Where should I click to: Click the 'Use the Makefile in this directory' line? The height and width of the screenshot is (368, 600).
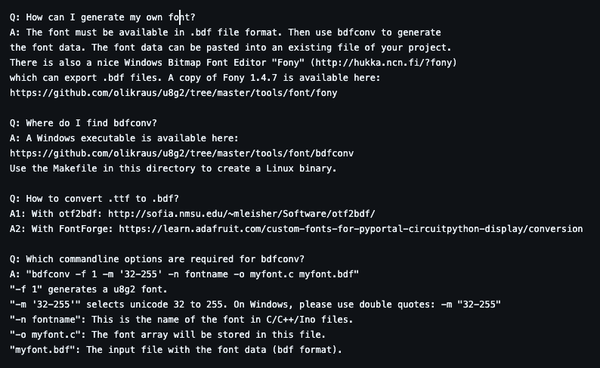[x=173, y=169]
